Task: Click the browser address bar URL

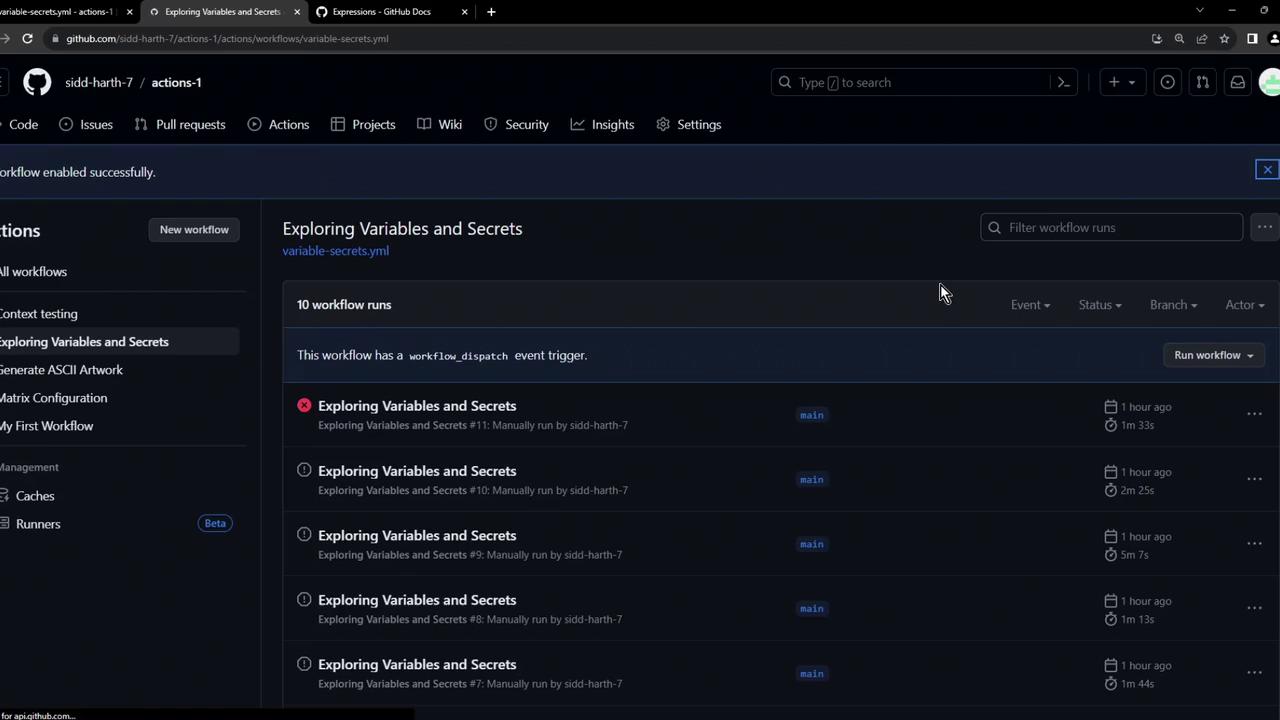Action: [x=227, y=39]
